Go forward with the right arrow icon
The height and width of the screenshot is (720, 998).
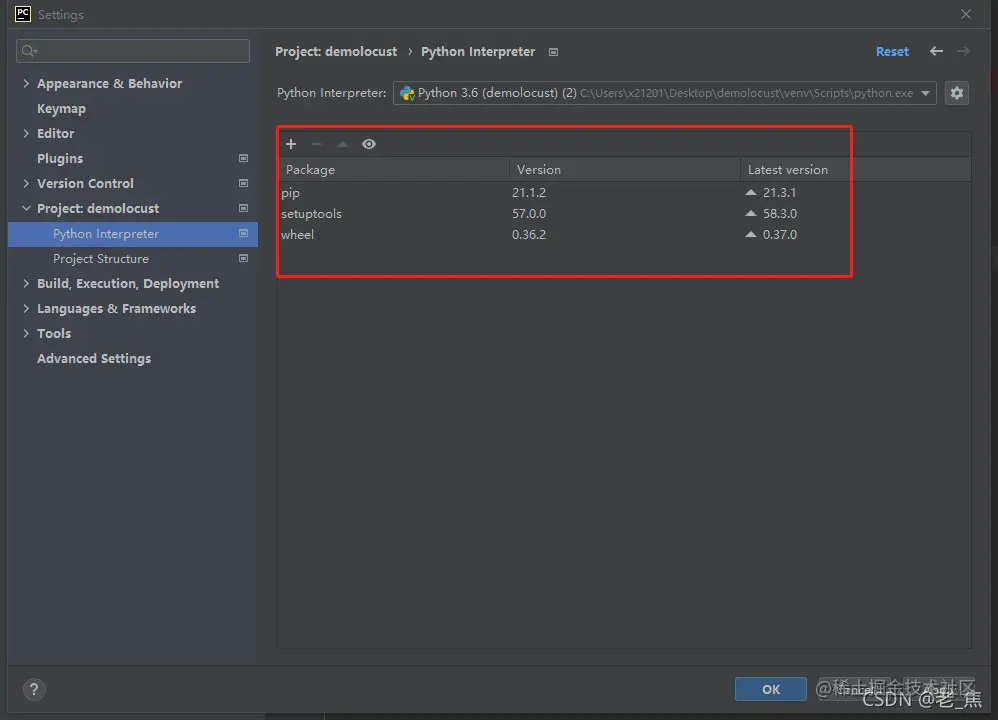[x=963, y=51]
